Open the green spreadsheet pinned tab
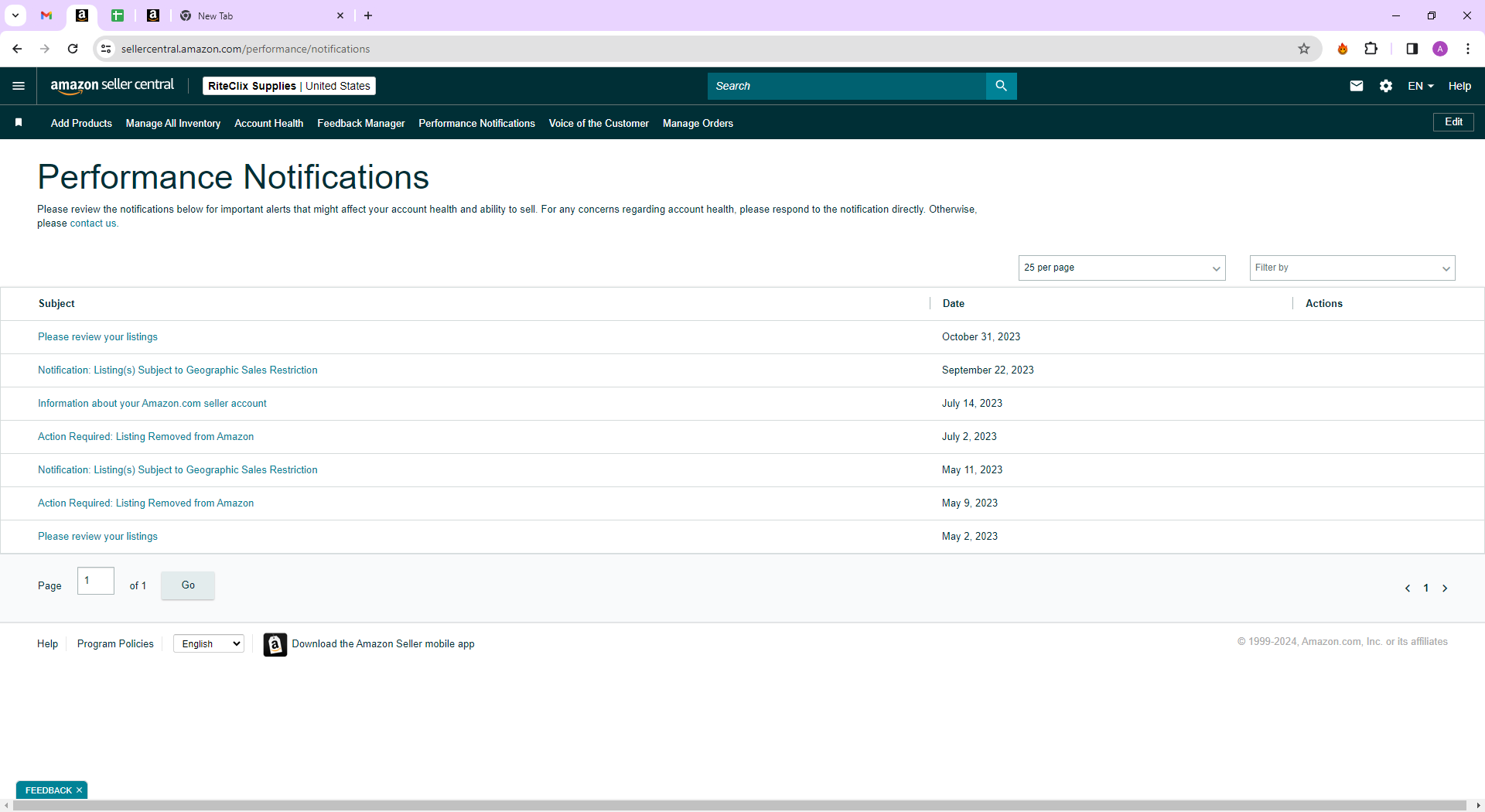The width and height of the screenshot is (1485, 812). coord(118,15)
